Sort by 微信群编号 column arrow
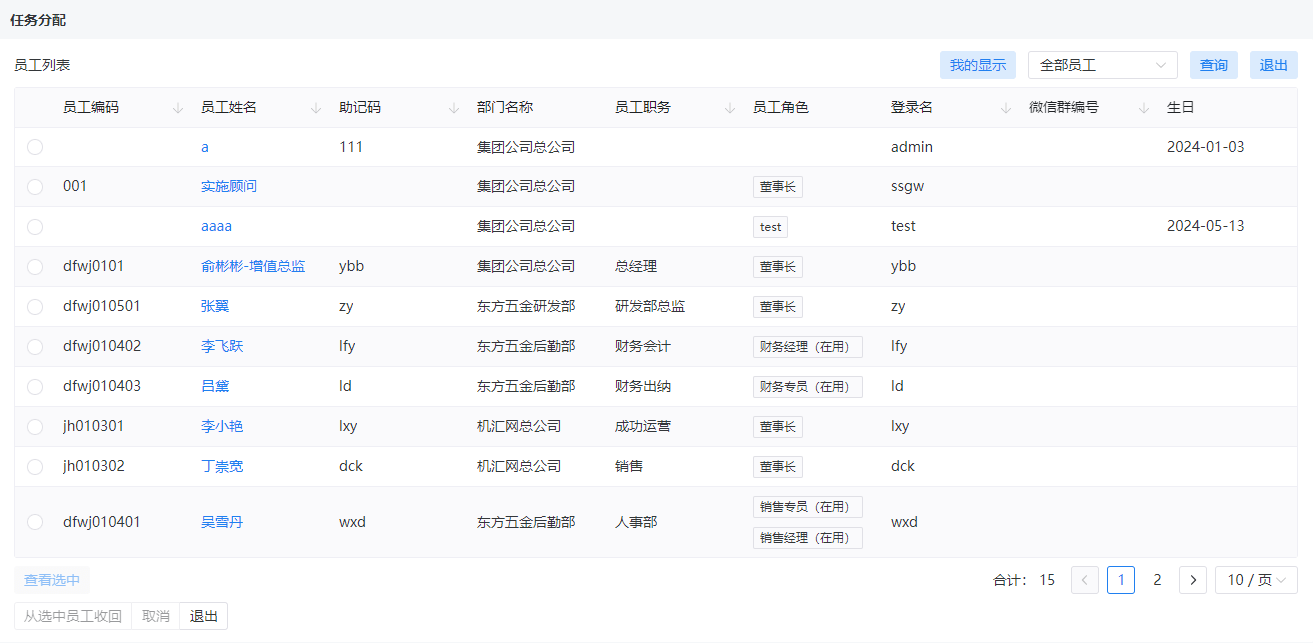 click(1144, 108)
